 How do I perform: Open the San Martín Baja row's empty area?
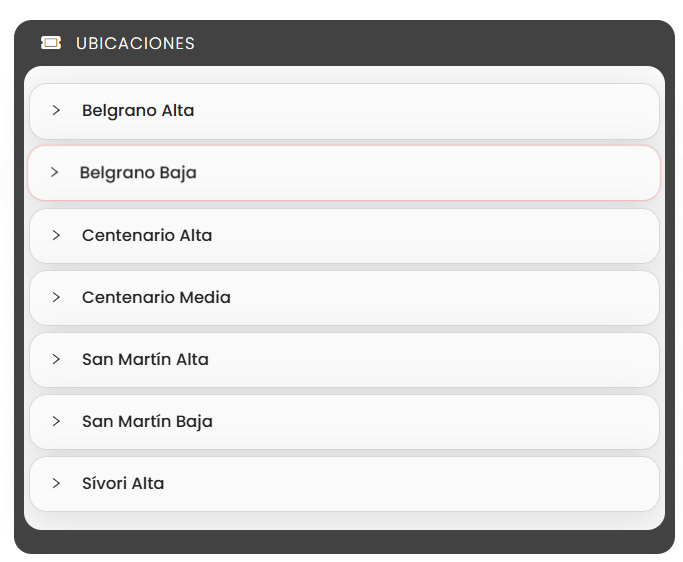click(436, 422)
